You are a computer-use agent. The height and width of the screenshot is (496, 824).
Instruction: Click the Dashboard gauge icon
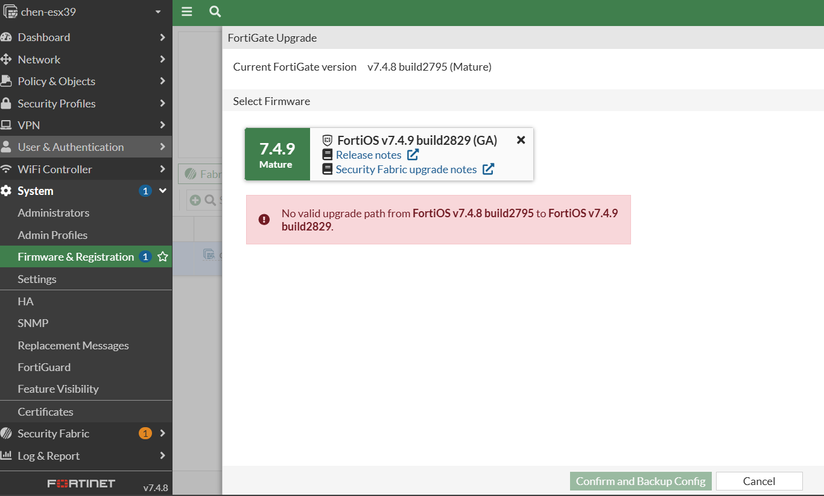[x=6, y=37]
